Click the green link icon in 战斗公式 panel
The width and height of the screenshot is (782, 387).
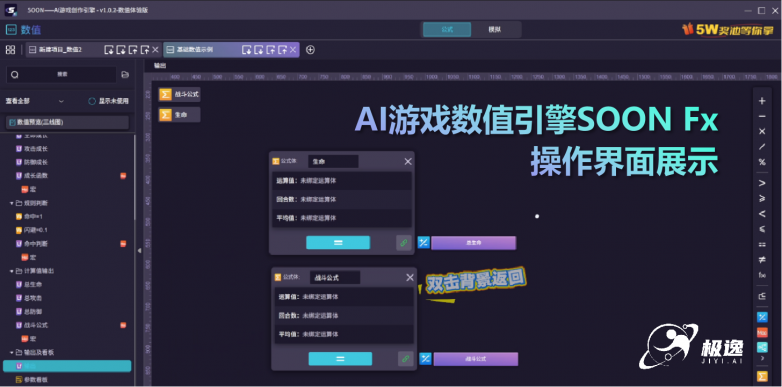tap(406, 359)
